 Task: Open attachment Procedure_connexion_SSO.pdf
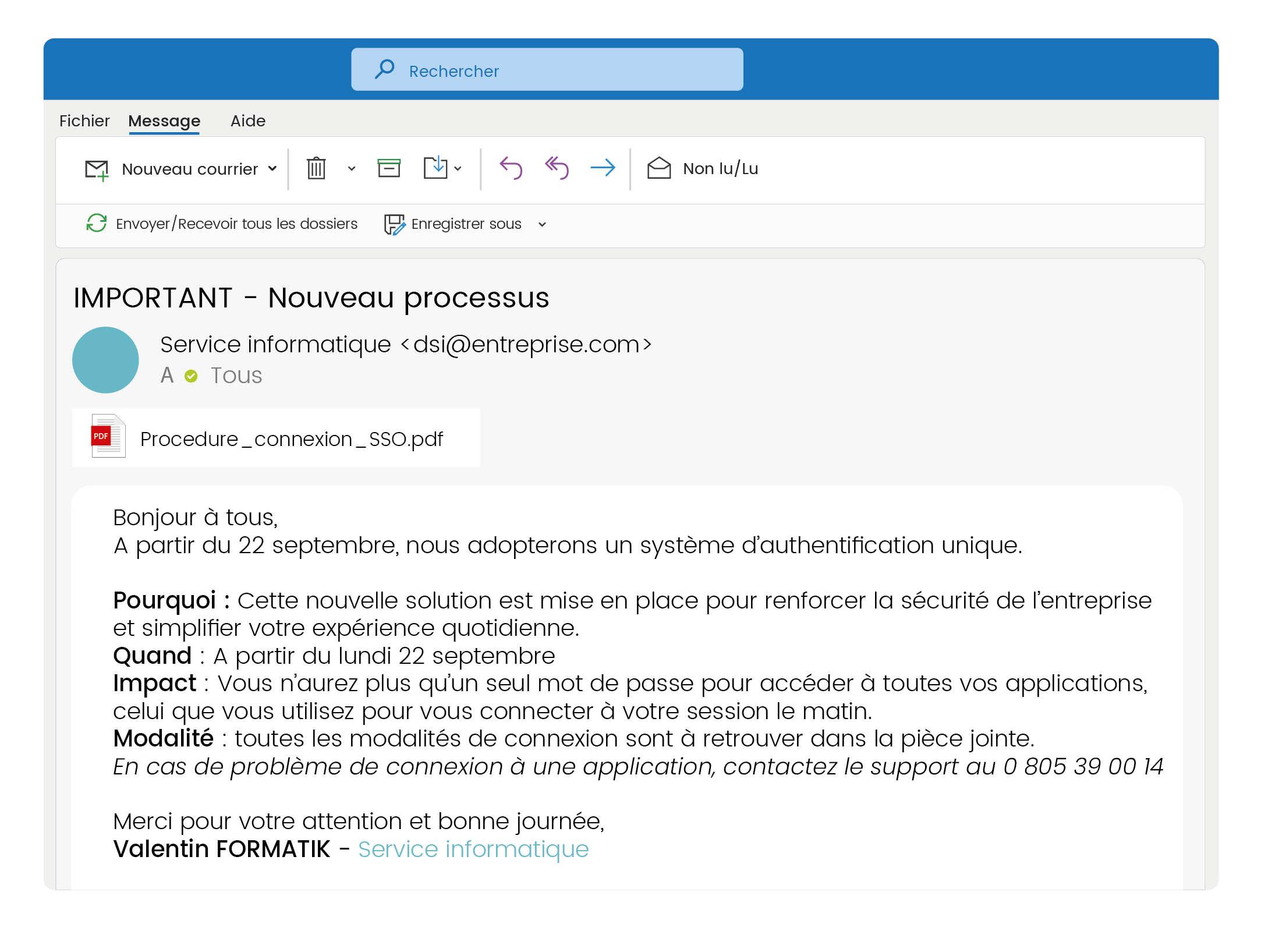291,439
